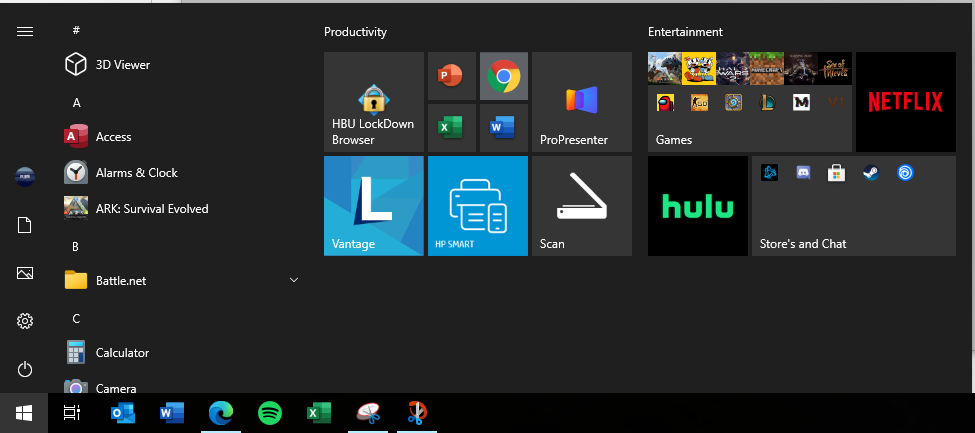Screen dimensions: 975x433
Task: Launch PowerPoint from the Productivity tiles
Action: click(451, 76)
